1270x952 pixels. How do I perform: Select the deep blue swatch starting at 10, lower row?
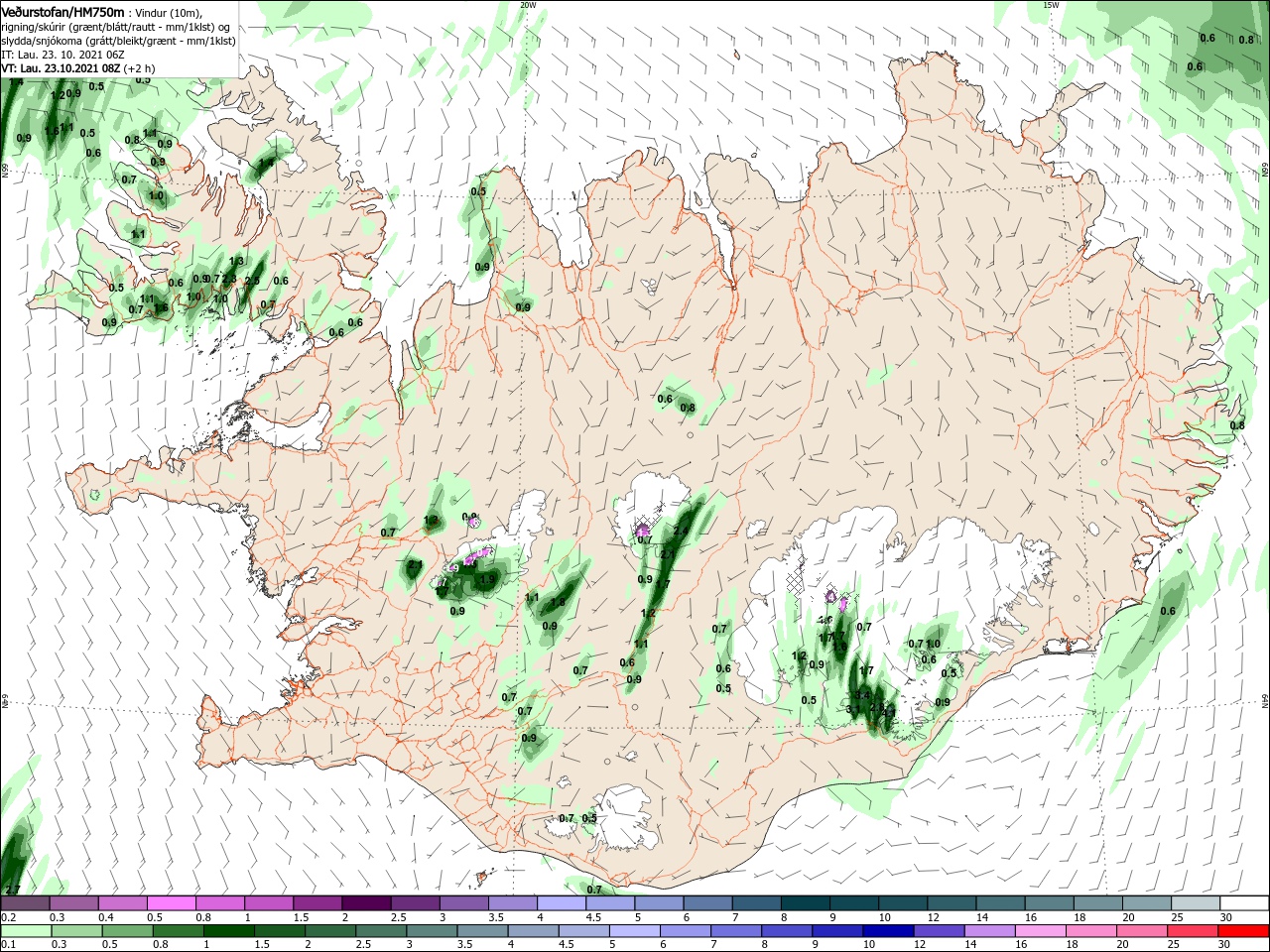889,931
